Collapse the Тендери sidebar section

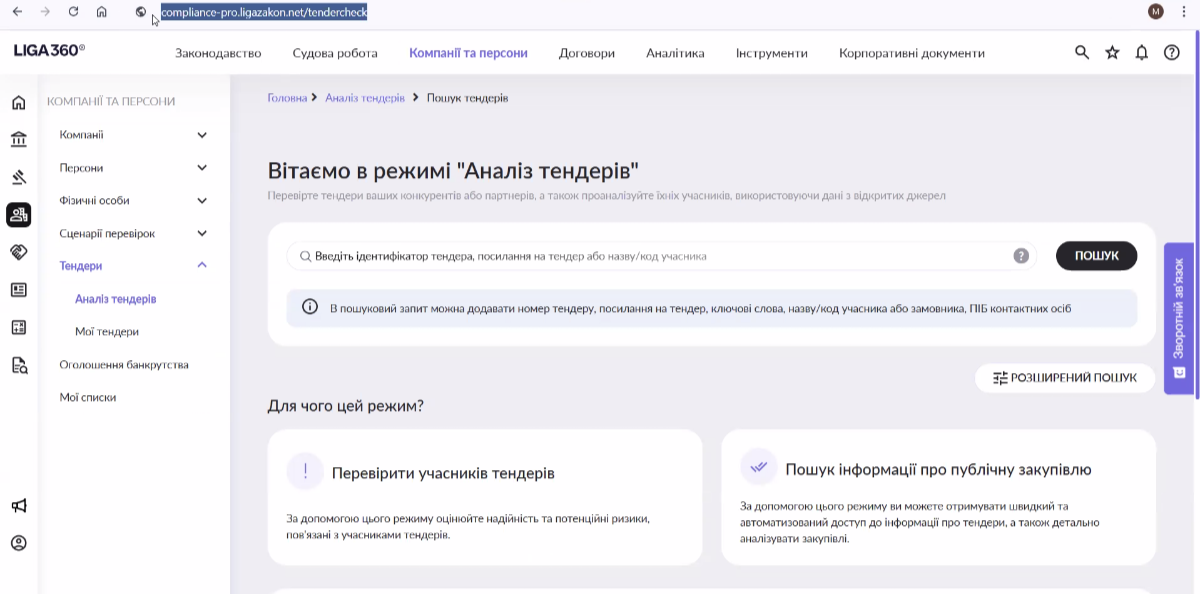click(202, 266)
